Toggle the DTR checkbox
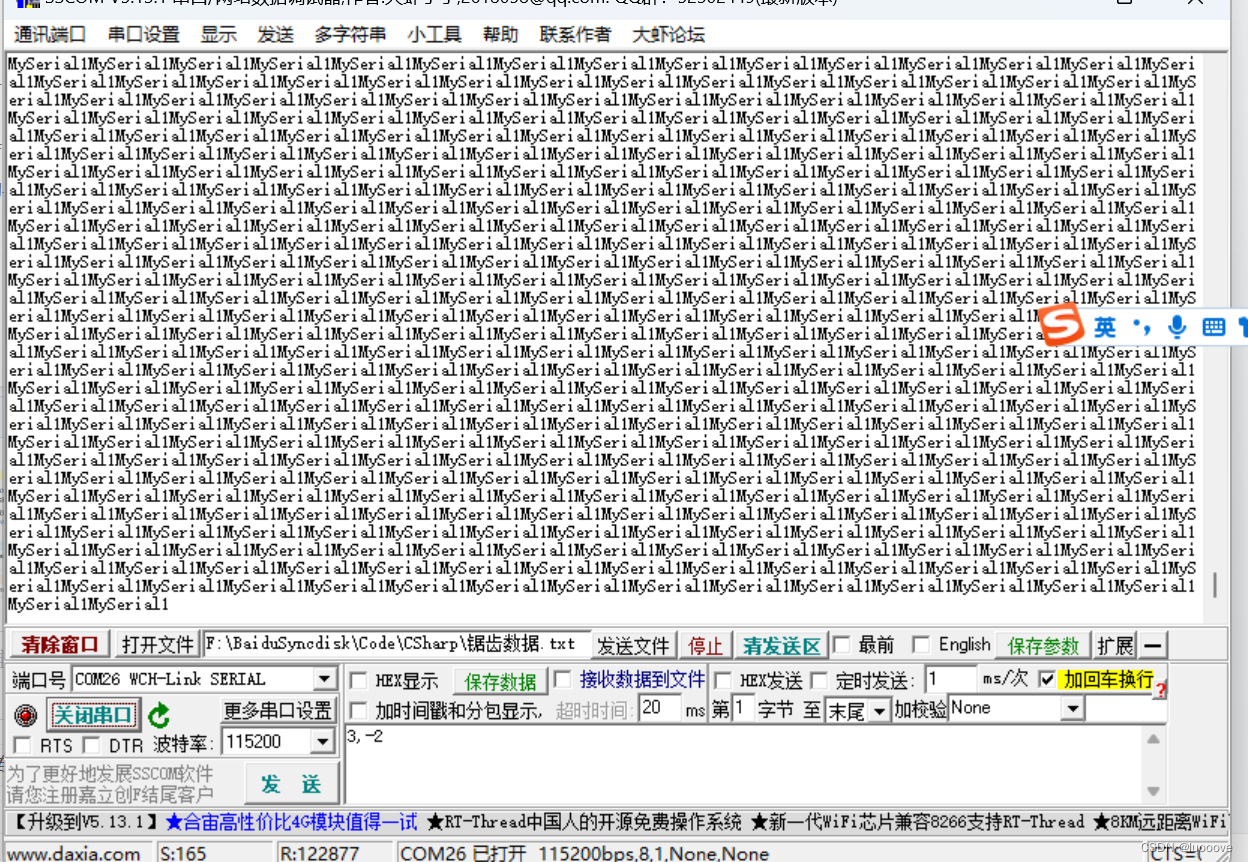 pyautogui.click(x=91, y=745)
